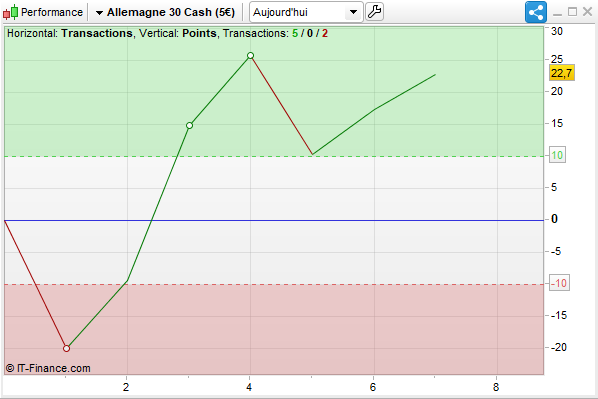
Task: Open the Aujourd'hui period dropdown
Action: [306, 12]
